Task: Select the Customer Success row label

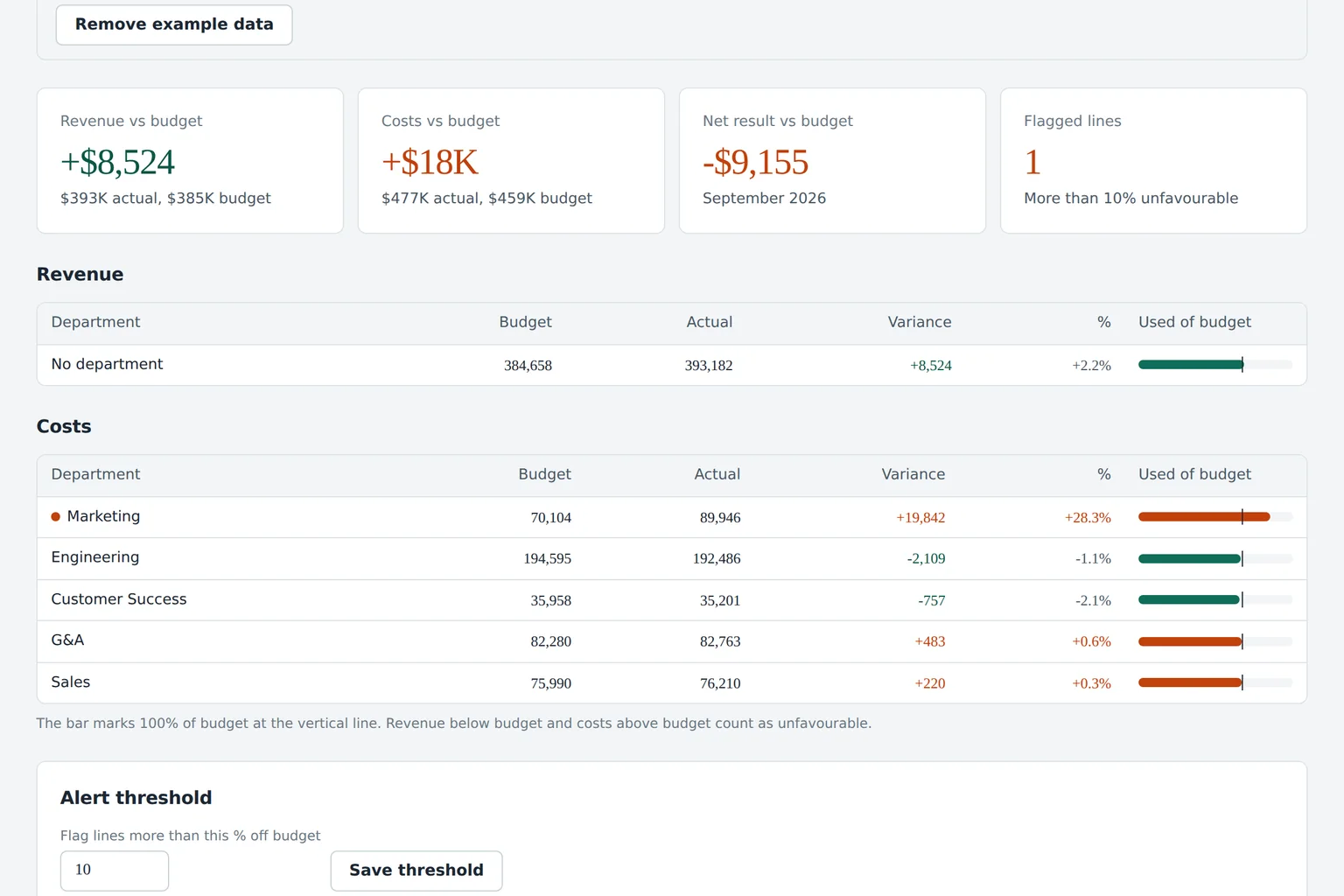Action: coord(119,599)
